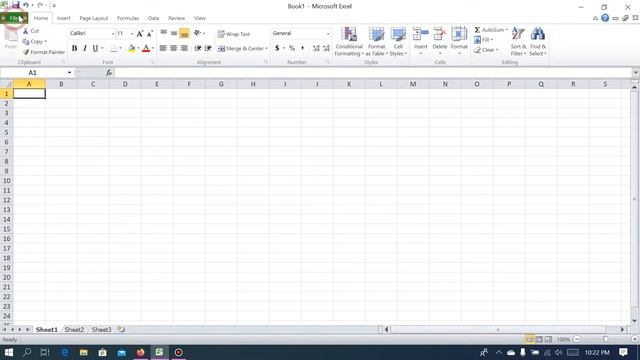
Task: Increase font size with Grow Font
Action: pyautogui.click(x=140, y=34)
